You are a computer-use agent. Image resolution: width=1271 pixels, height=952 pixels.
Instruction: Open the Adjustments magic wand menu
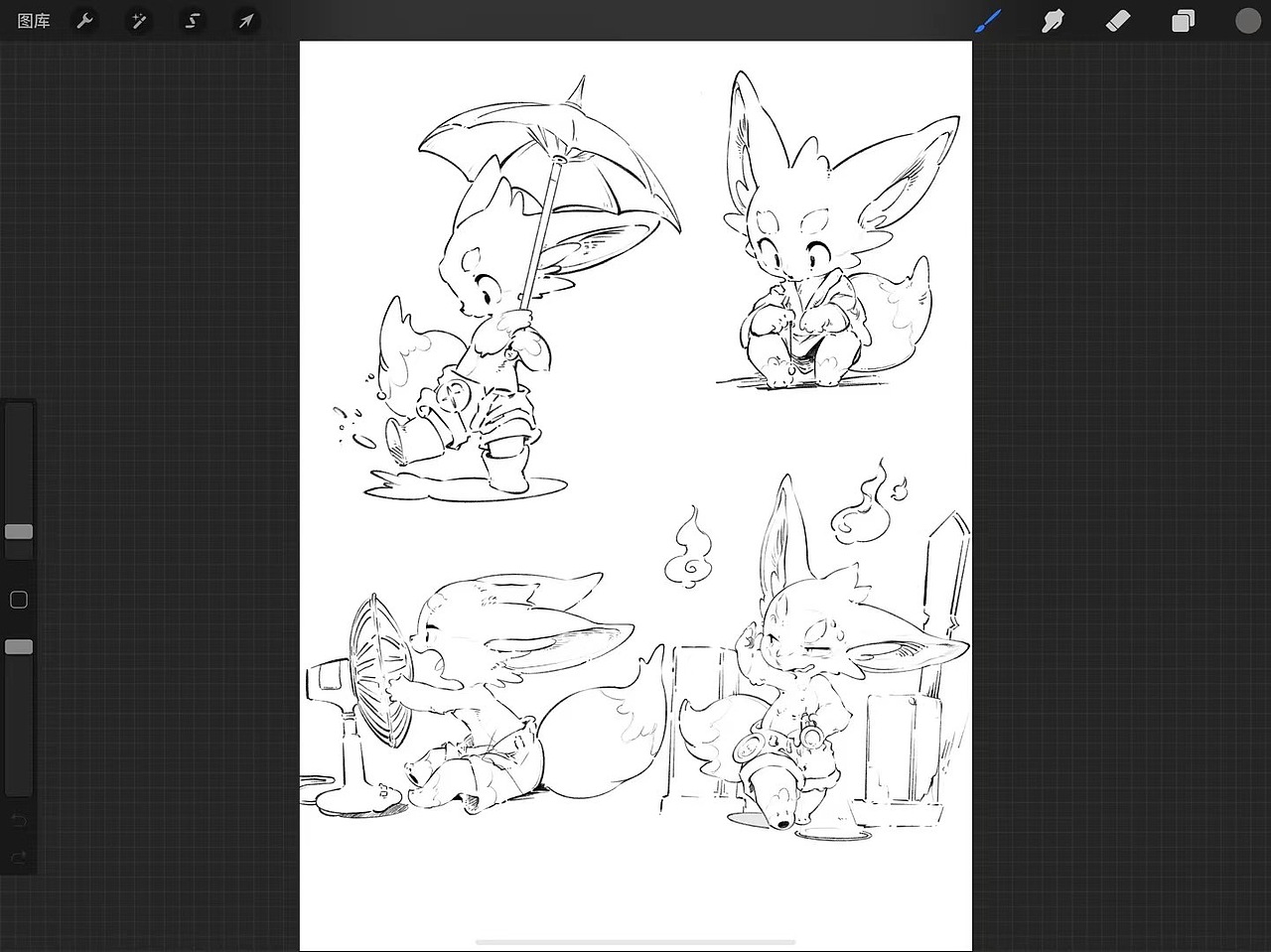point(139,21)
